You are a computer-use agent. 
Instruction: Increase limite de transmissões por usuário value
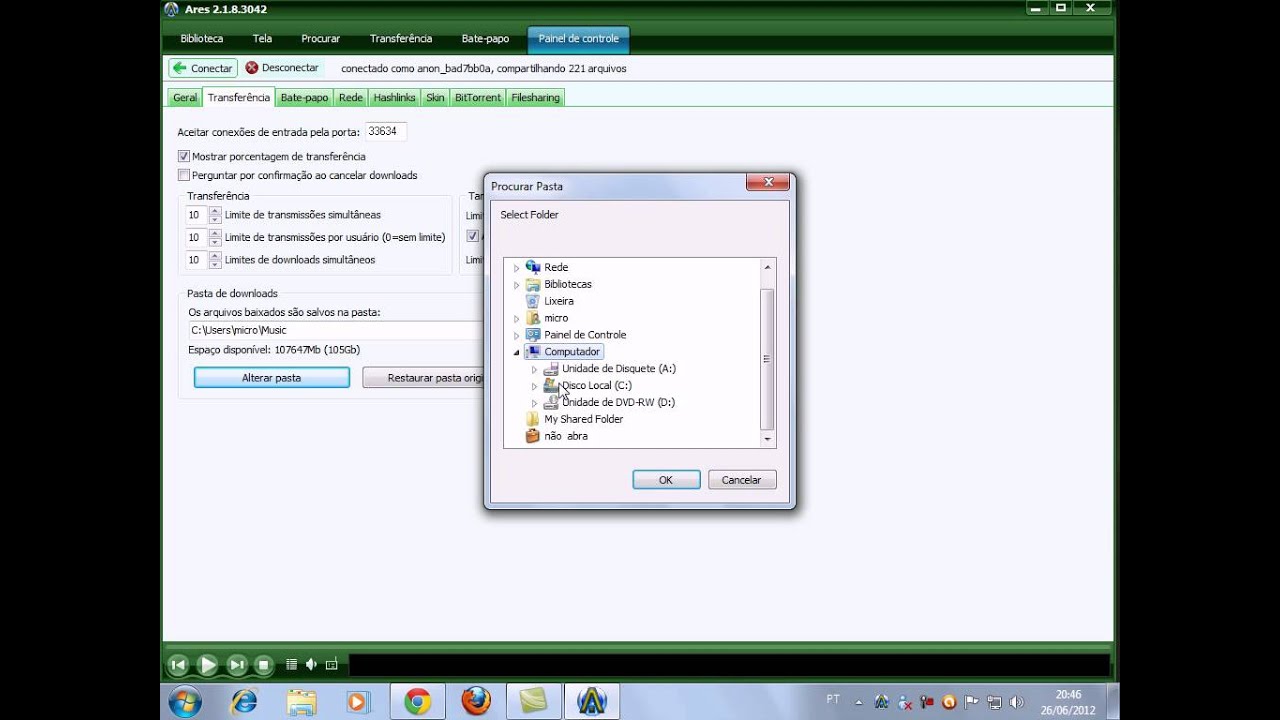coord(215,233)
